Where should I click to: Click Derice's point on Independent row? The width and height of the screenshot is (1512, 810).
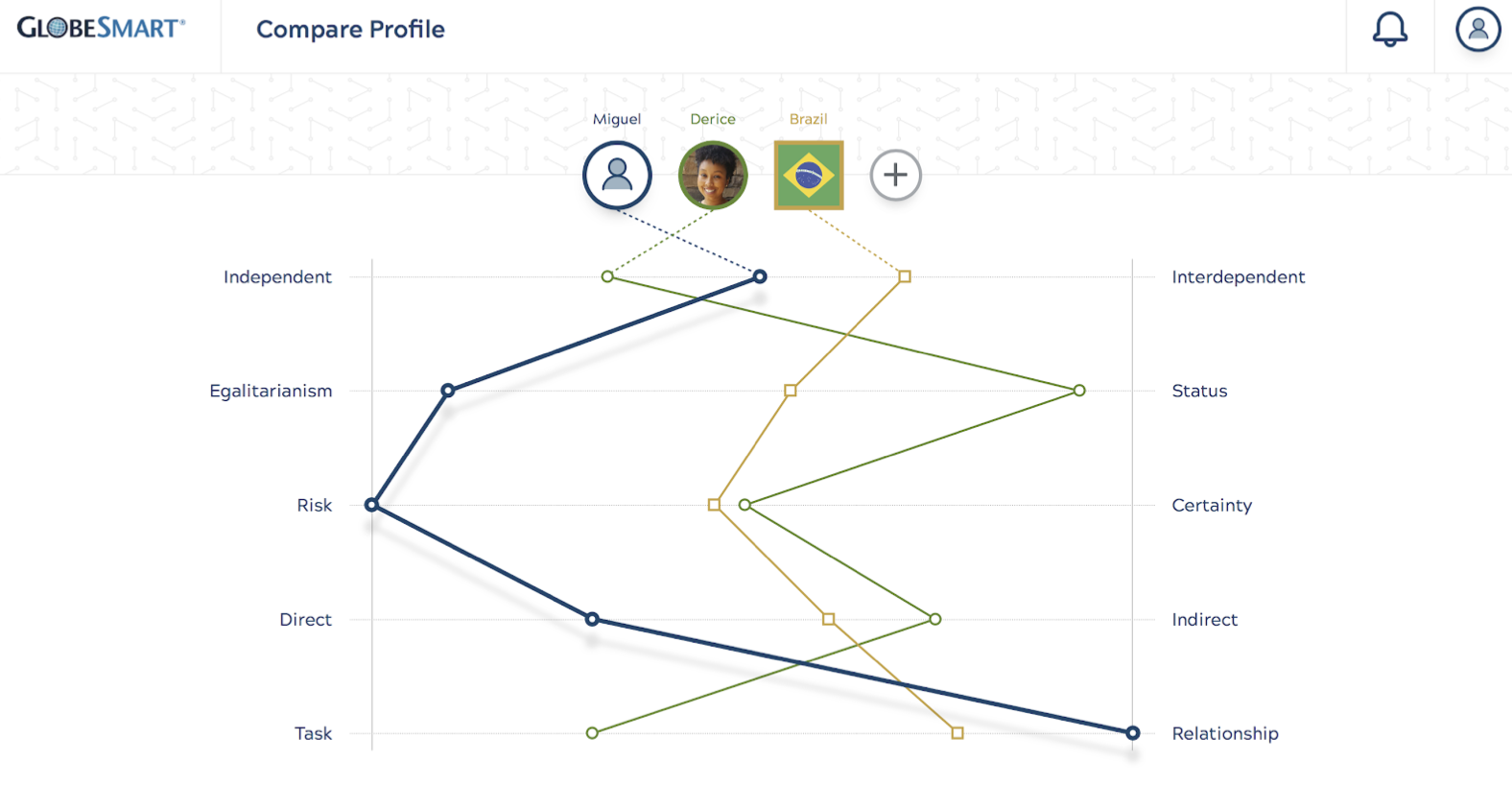[607, 276]
